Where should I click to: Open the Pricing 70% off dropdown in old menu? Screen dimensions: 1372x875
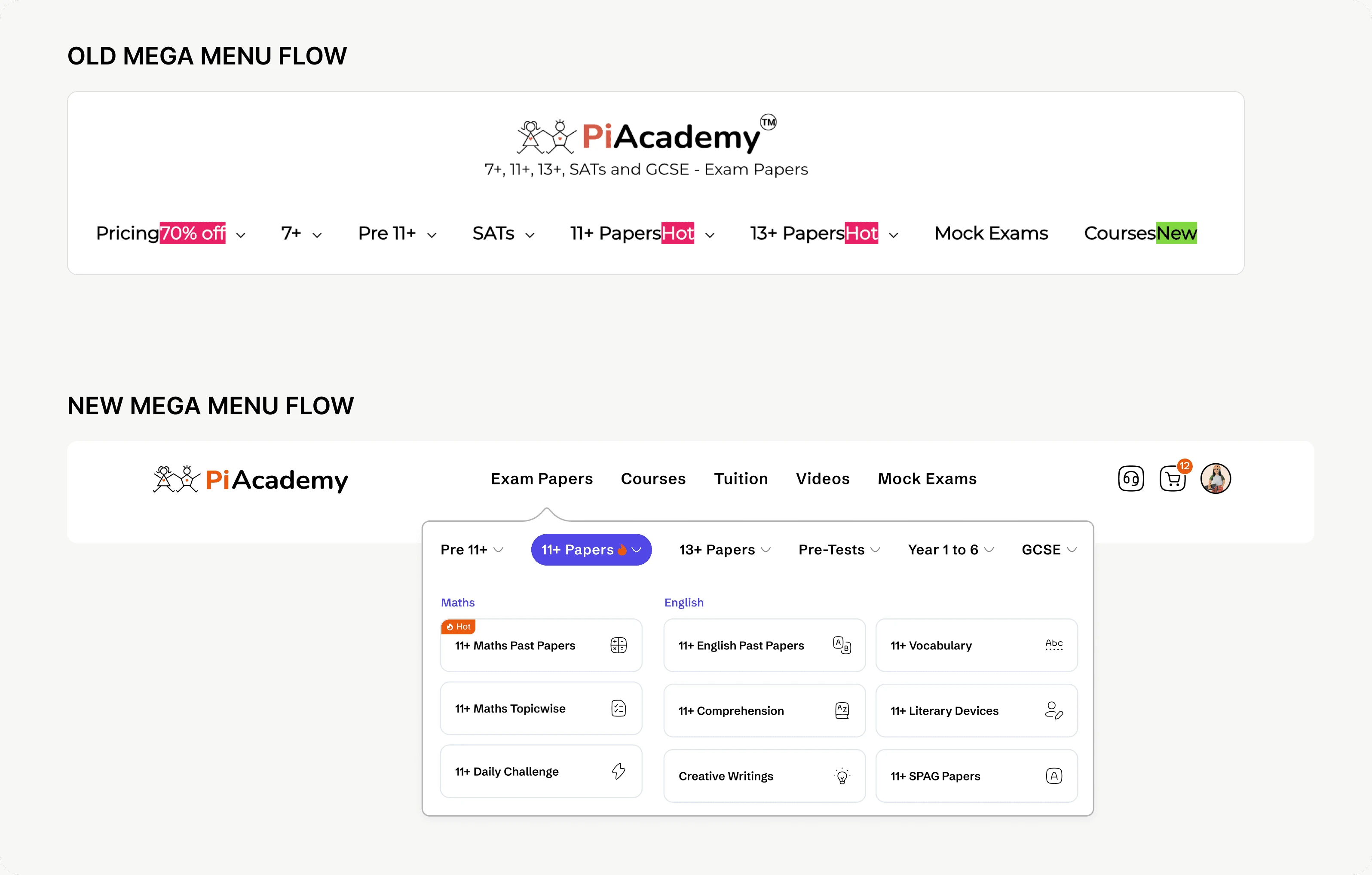pos(170,233)
